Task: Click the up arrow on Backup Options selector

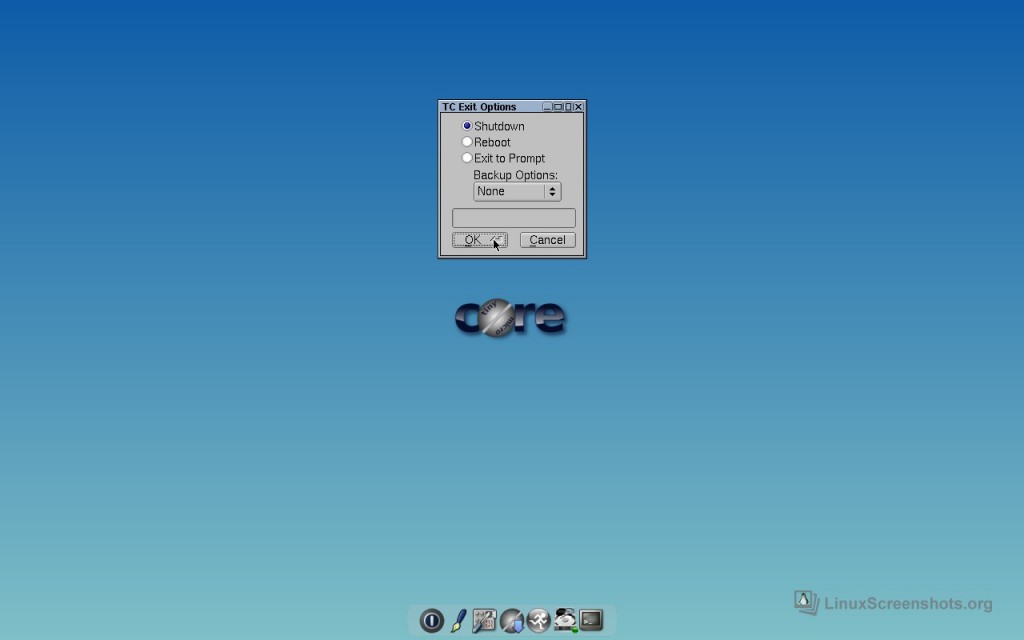Action: click(552, 188)
